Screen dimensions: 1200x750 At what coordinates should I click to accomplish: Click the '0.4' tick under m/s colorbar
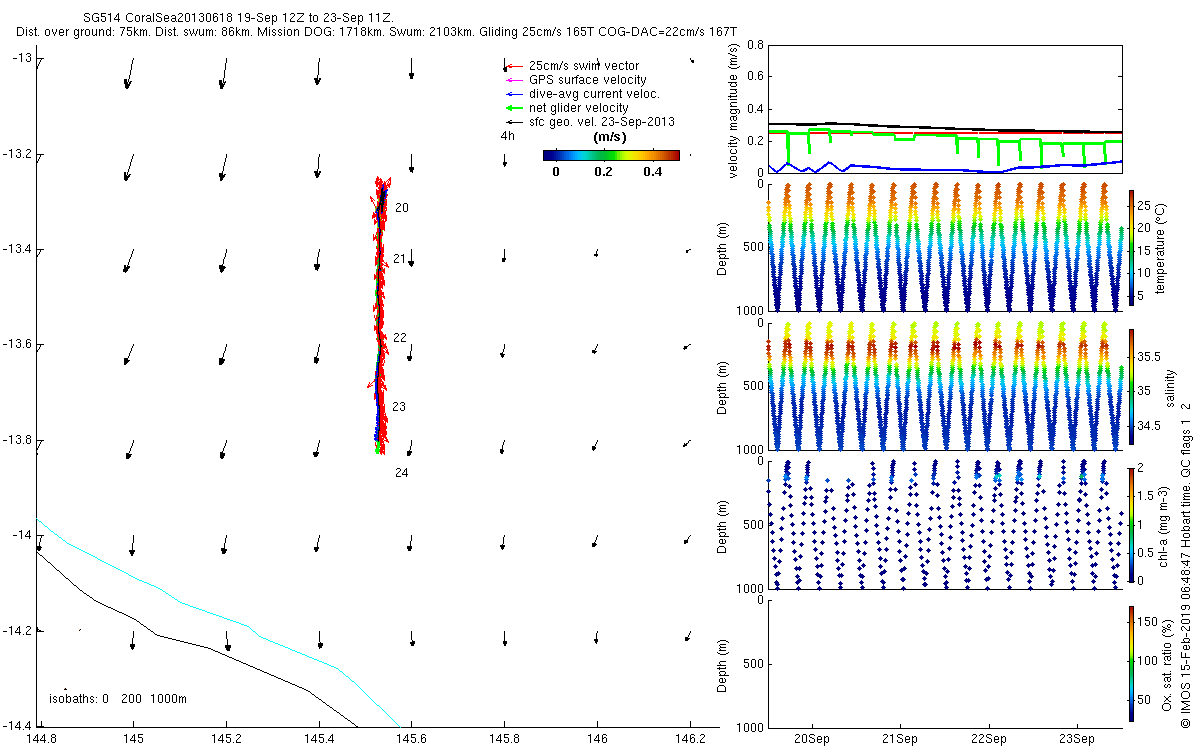(653, 172)
